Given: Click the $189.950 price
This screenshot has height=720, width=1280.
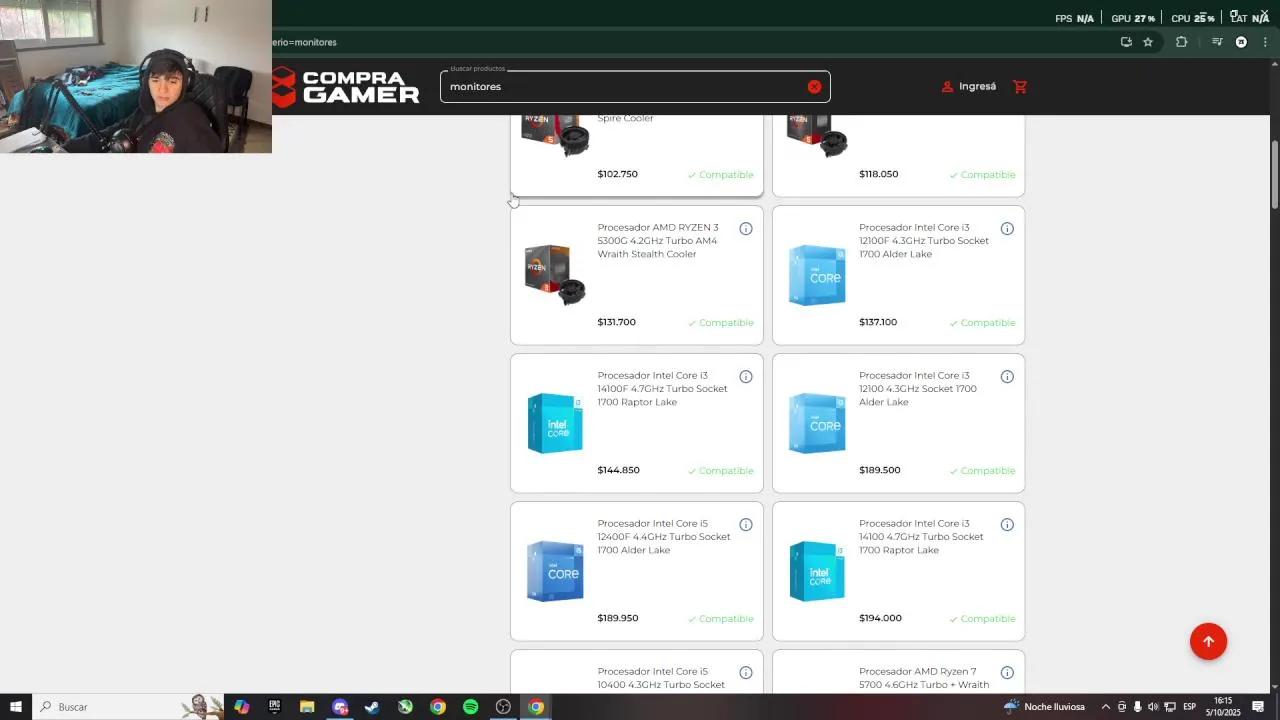Looking at the screenshot, I should pos(618,618).
